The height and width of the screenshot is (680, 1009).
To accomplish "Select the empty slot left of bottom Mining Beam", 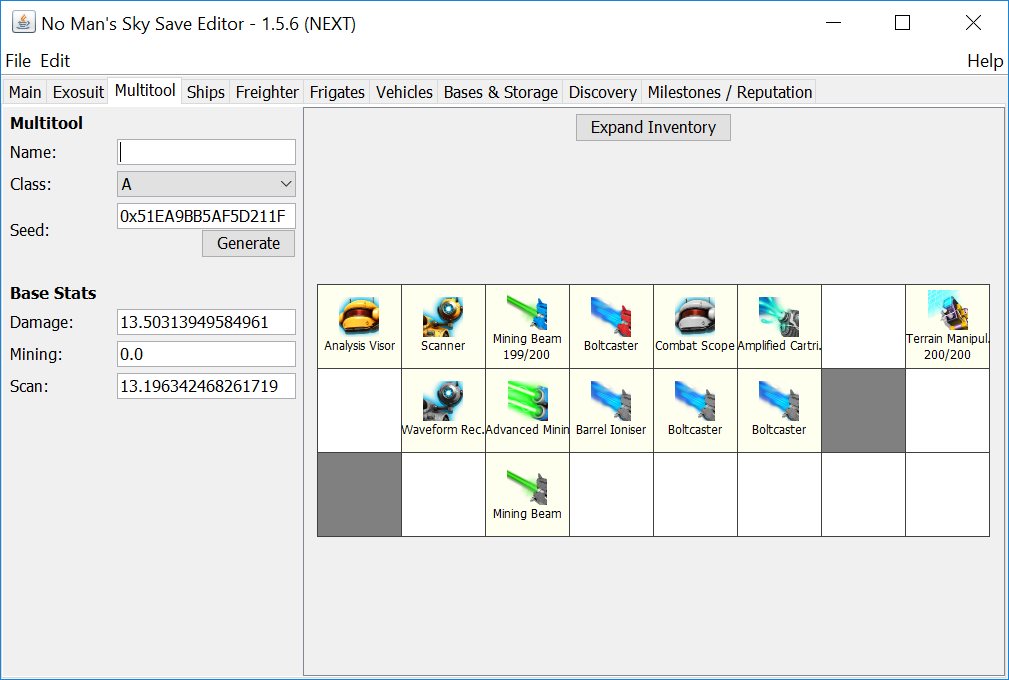I will click(443, 494).
